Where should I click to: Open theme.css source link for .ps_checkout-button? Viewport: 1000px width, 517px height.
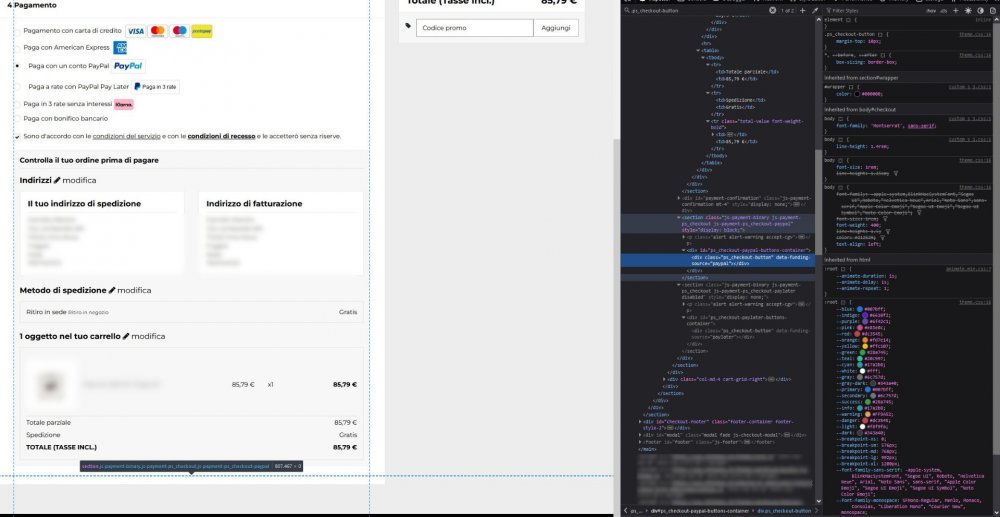coord(975,33)
